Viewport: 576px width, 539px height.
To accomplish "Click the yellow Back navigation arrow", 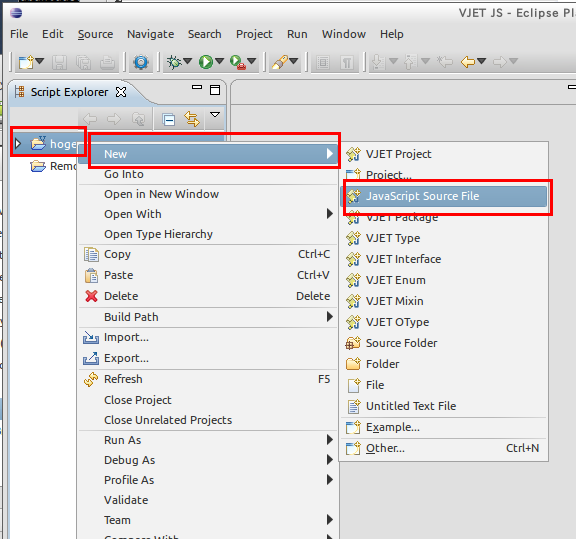I will 468,62.
